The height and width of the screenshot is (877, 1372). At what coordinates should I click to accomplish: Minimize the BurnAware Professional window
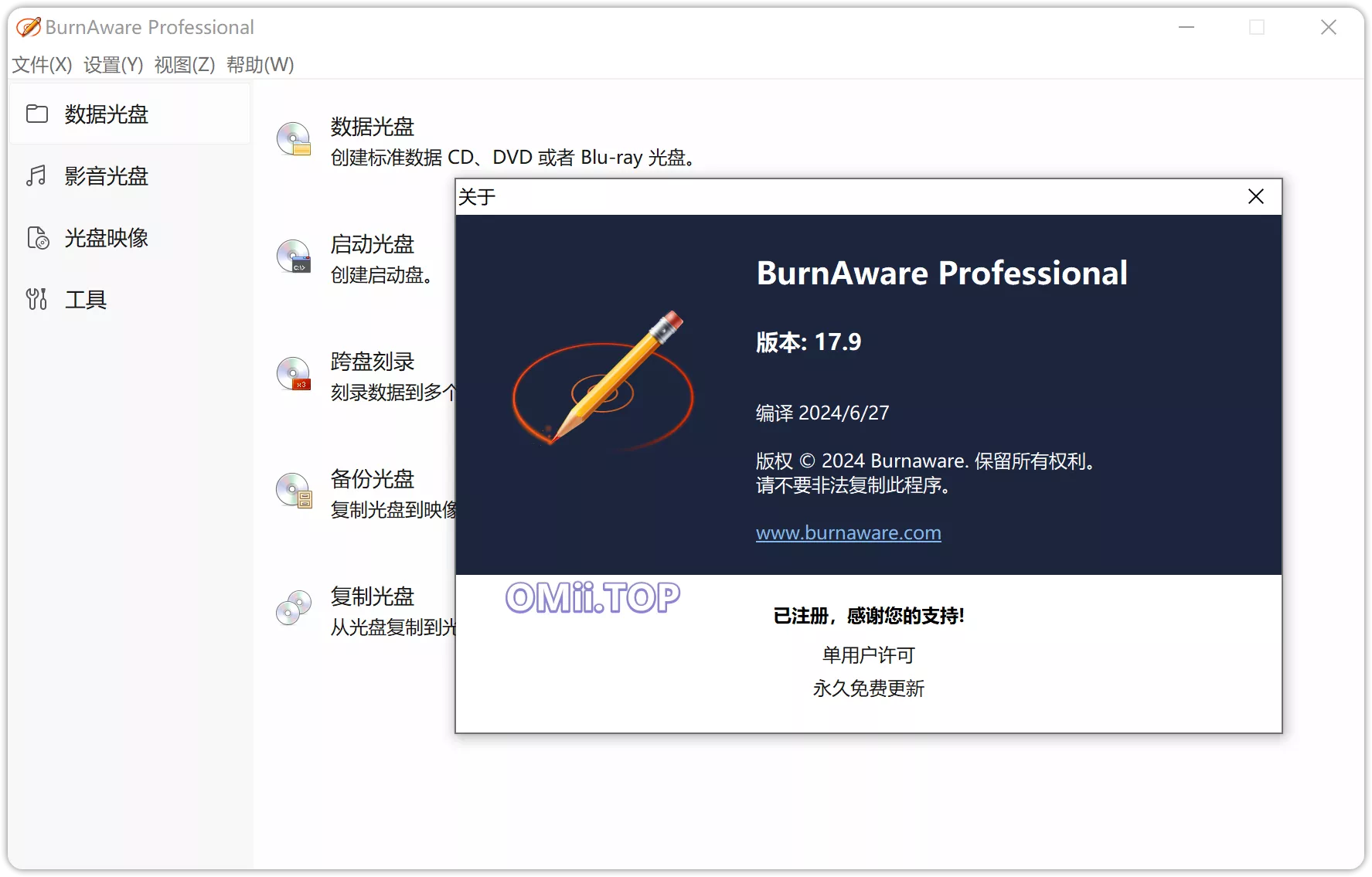coord(1186,28)
